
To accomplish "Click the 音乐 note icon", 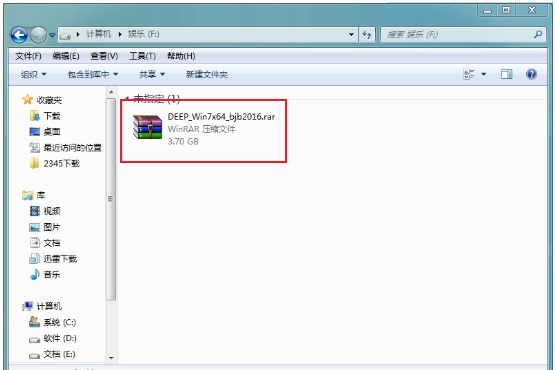I will click(x=34, y=274).
